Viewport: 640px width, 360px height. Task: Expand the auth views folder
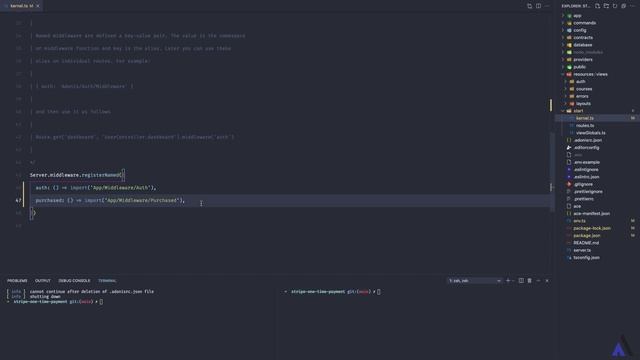[x=580, y=82]
